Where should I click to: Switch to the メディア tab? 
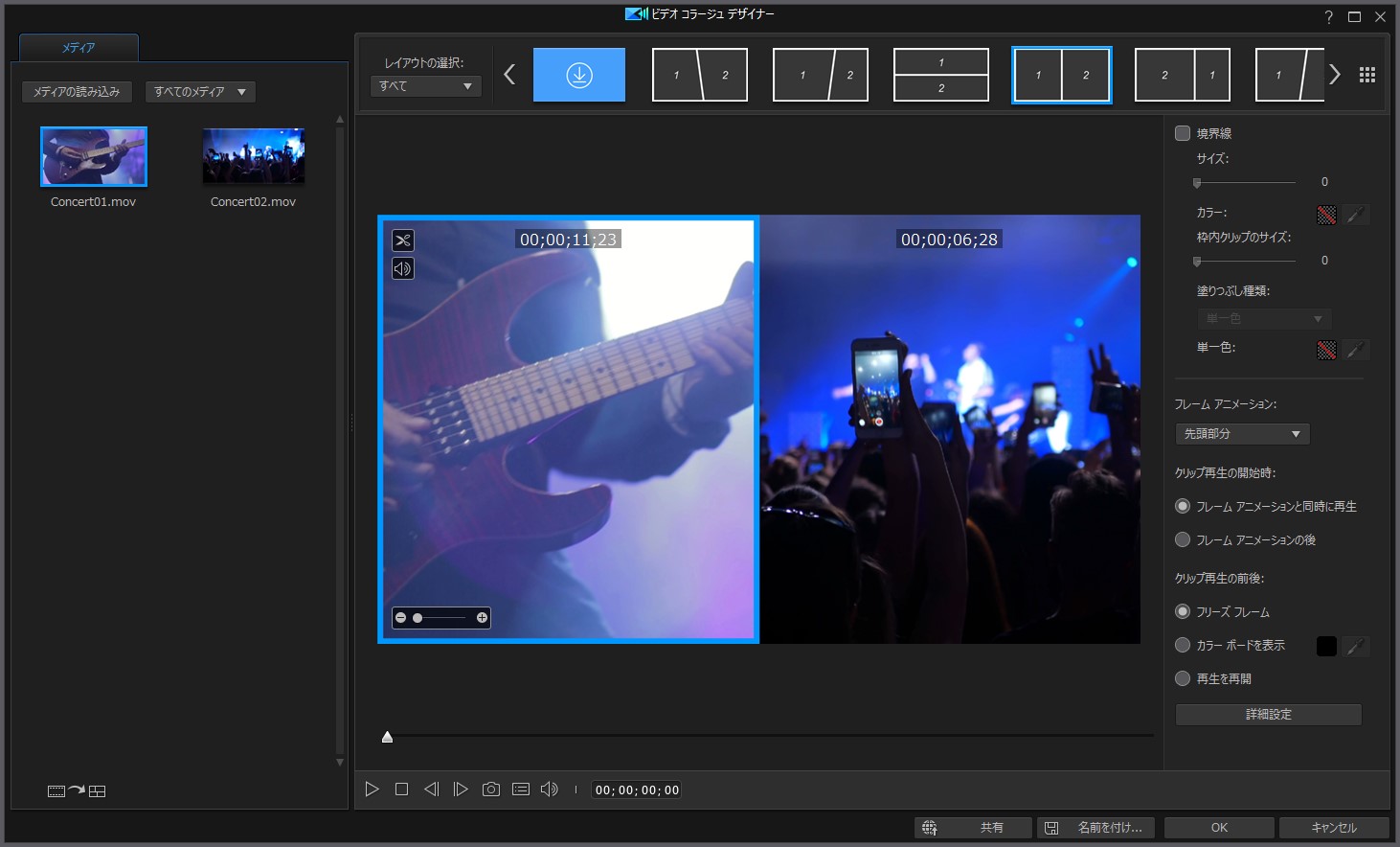coord(79,48)
